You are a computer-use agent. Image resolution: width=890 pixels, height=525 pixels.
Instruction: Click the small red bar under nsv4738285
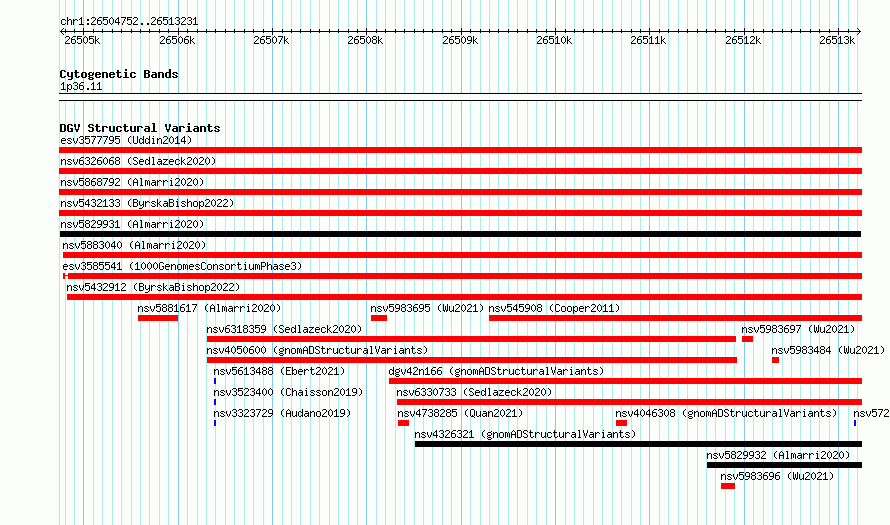tap(404, 423)
